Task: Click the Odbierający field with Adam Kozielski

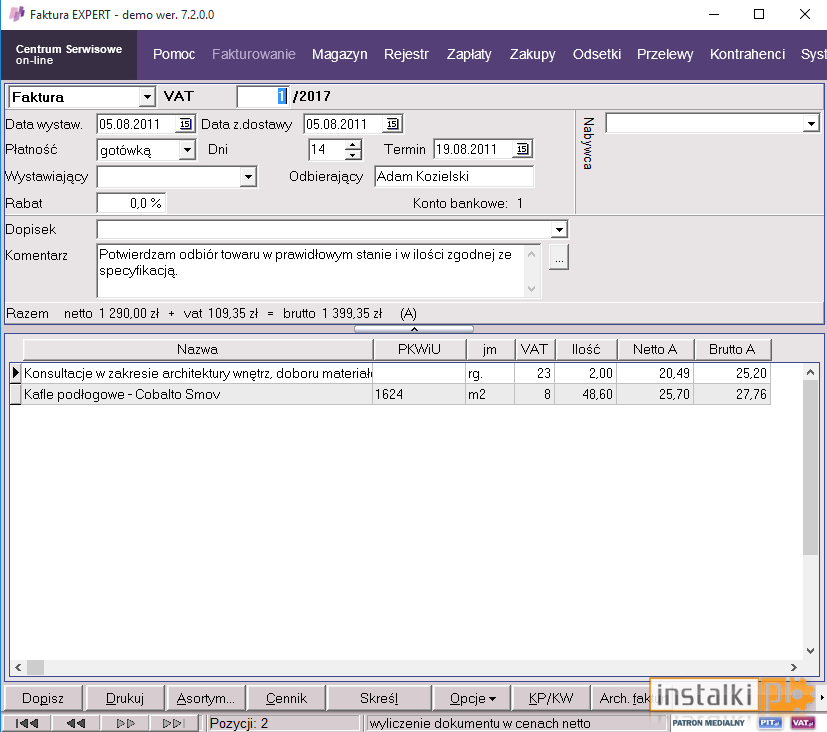Action: 454,176
